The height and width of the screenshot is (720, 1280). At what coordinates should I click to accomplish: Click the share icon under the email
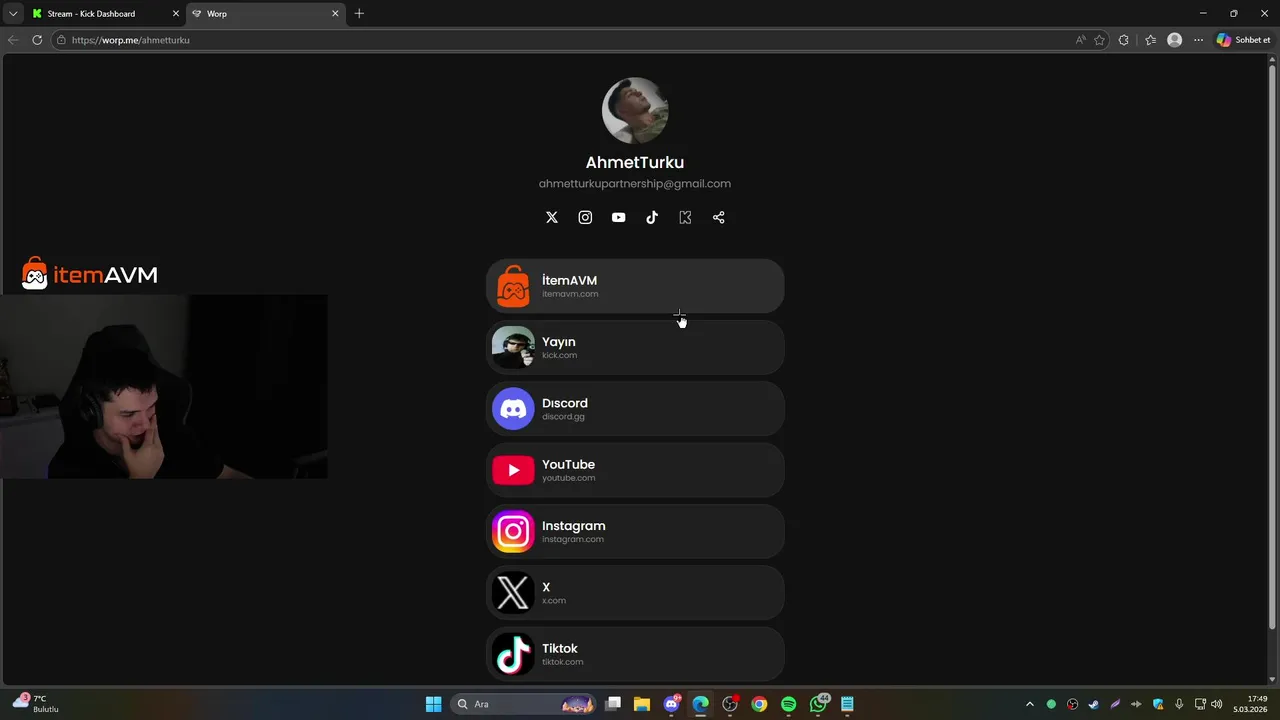[x=718, y=217]
